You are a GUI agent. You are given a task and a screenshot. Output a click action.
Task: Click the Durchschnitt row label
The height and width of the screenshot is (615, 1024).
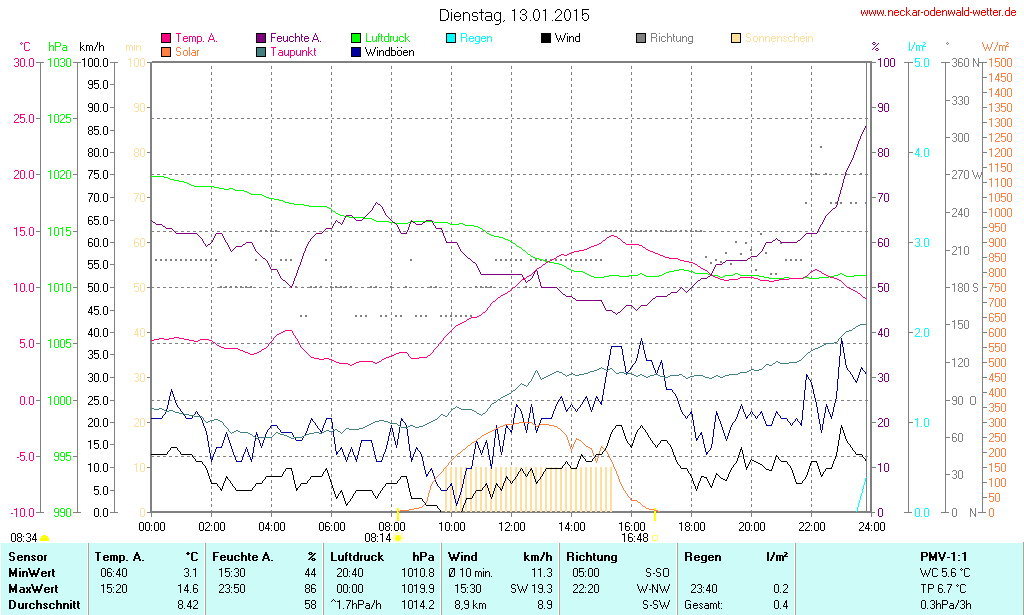(44, 605)
